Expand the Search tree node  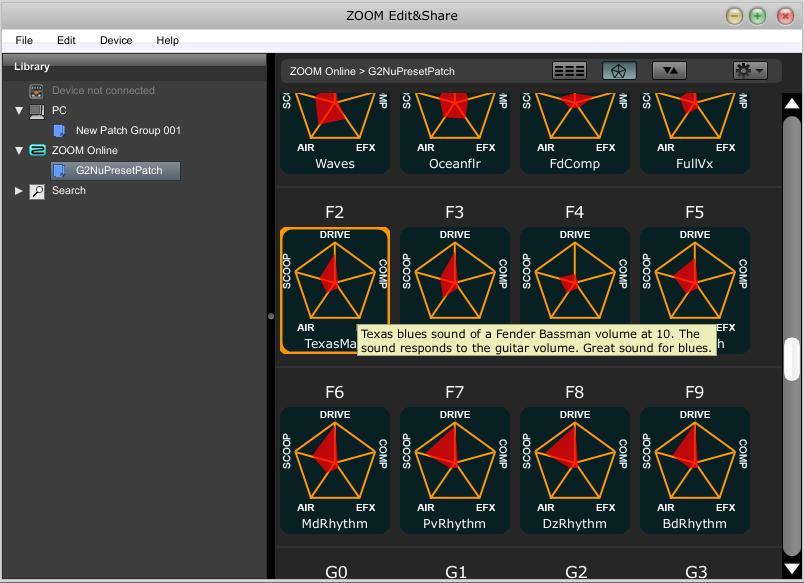[19, 191]
